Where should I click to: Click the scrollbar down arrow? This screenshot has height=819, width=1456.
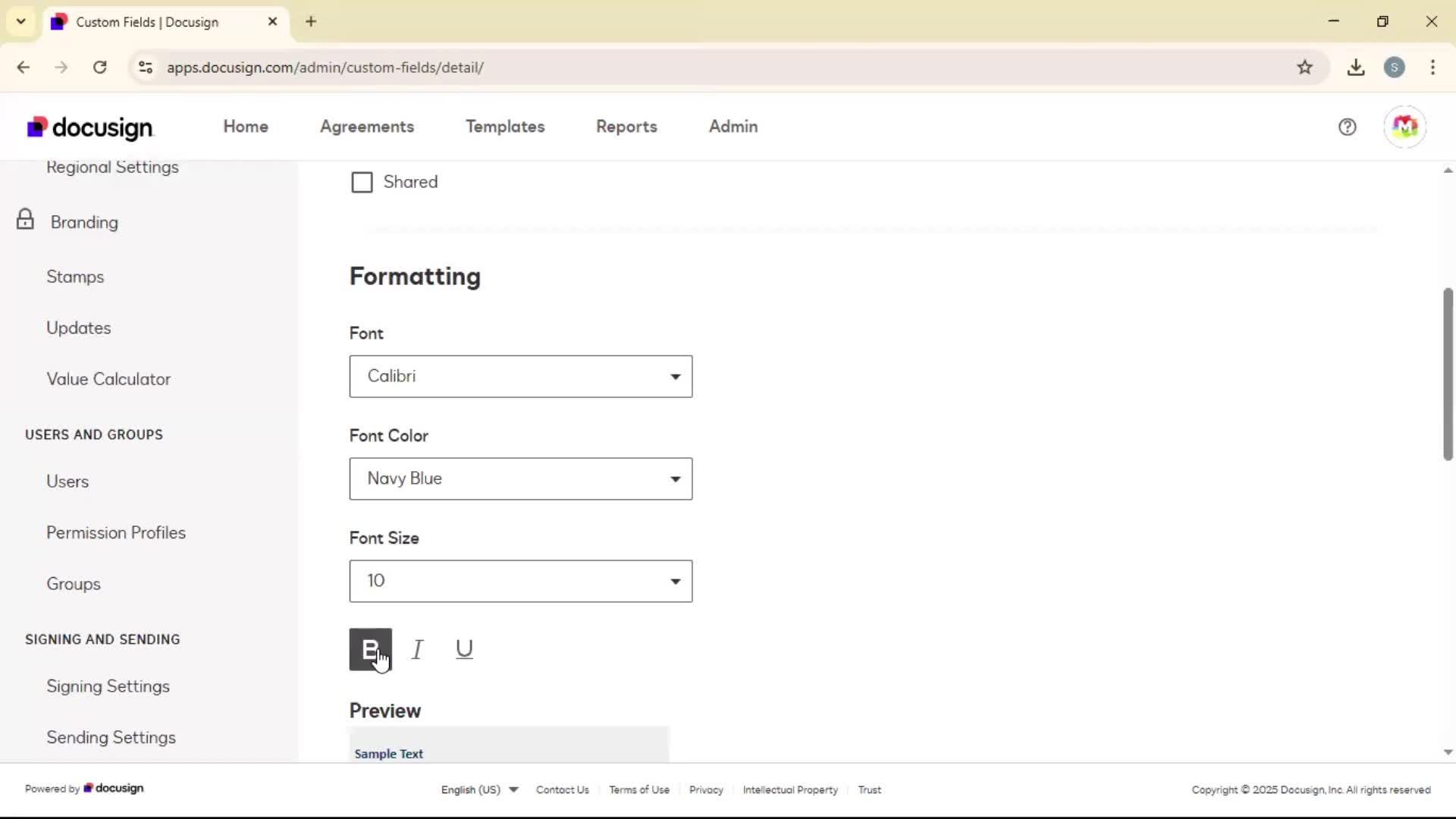coord(1448,752)
